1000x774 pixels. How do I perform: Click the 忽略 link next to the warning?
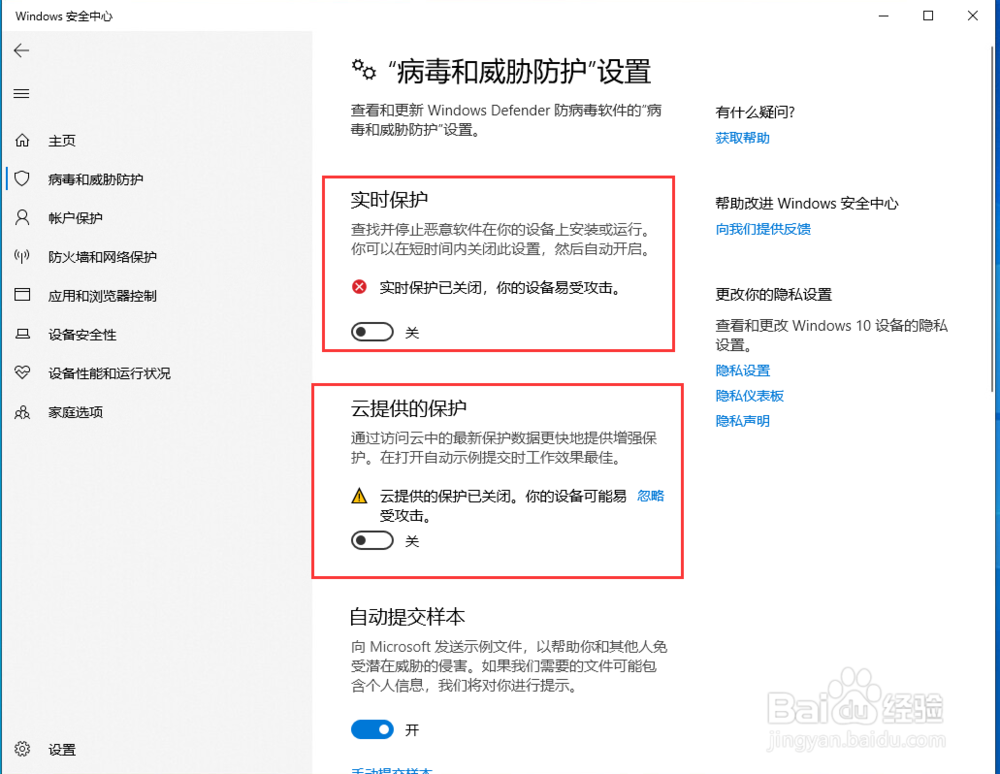pos(651,495)
